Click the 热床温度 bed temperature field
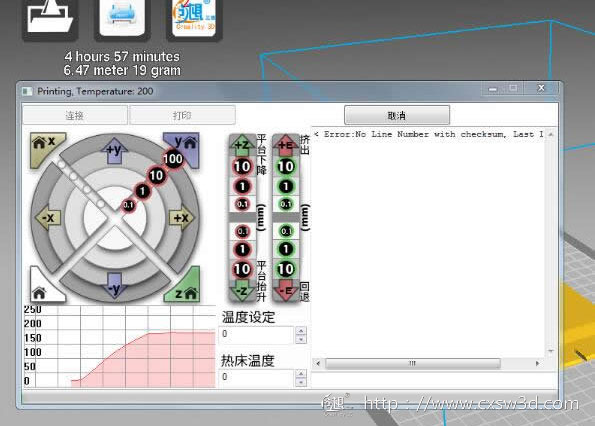Screen dimensions: 595x426 tap(257, 378)
